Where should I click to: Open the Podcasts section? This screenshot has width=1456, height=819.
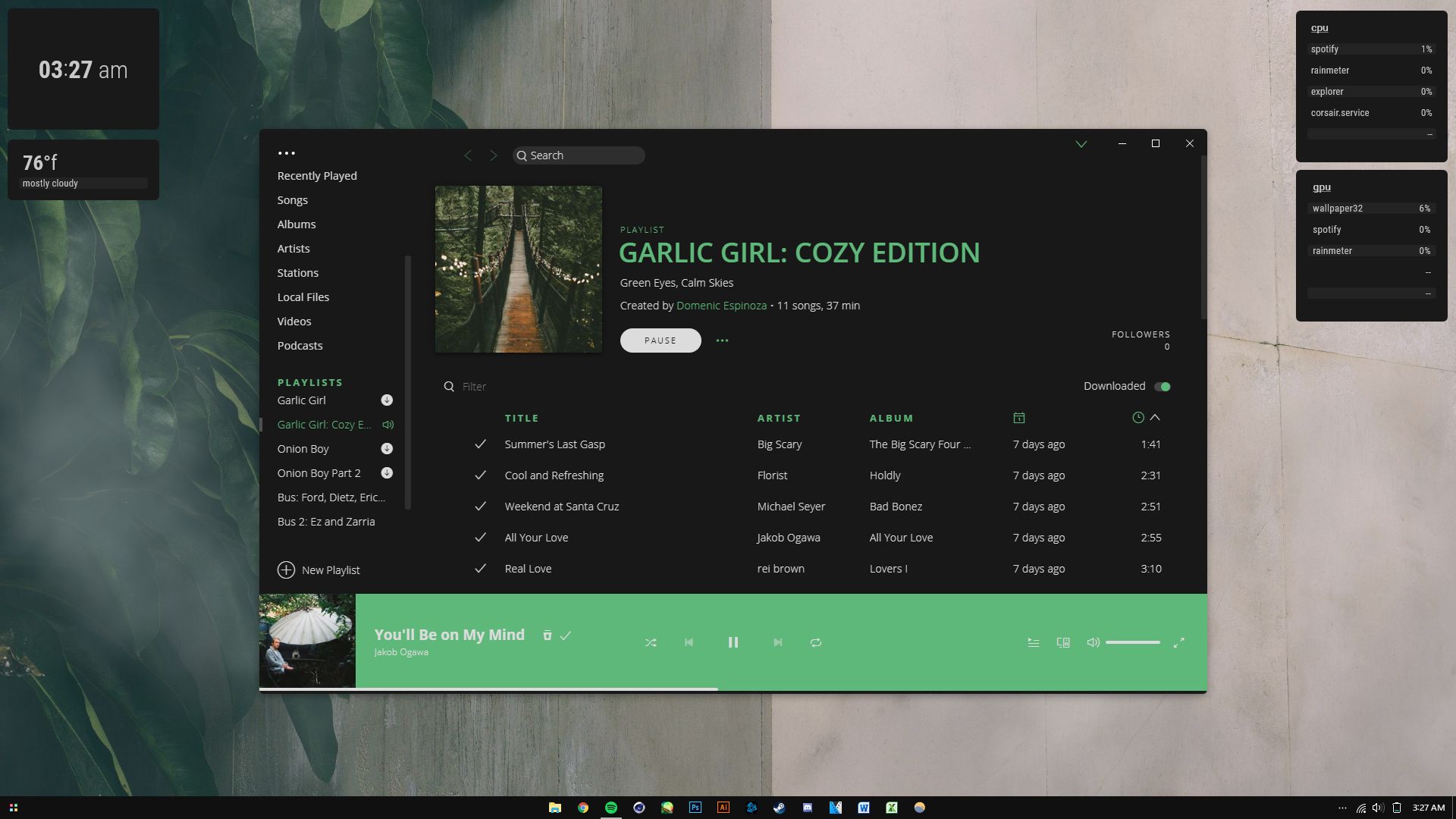point(300,345)
